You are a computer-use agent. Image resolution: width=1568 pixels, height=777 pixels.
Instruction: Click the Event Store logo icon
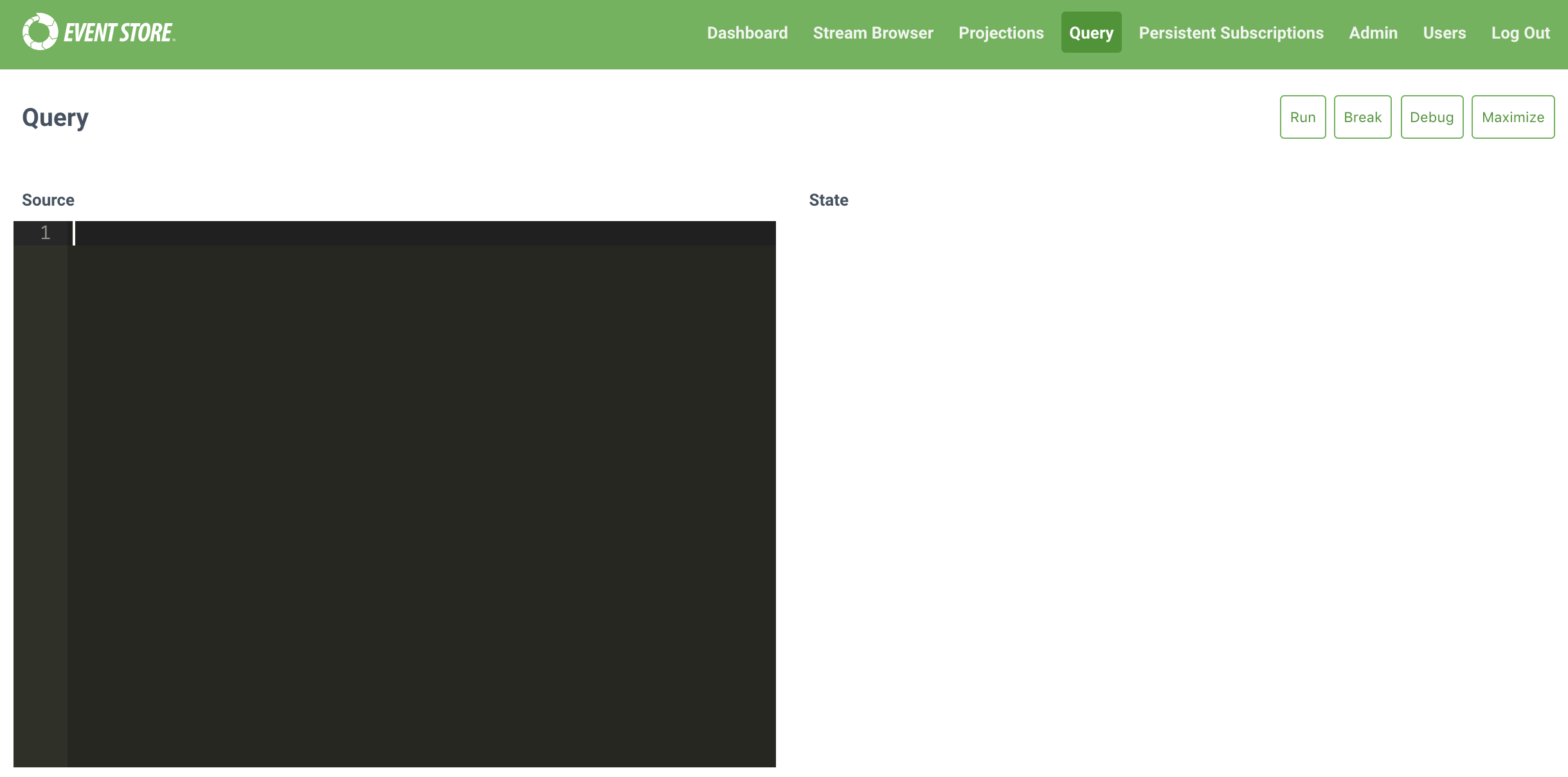click(x=41, y=31)
